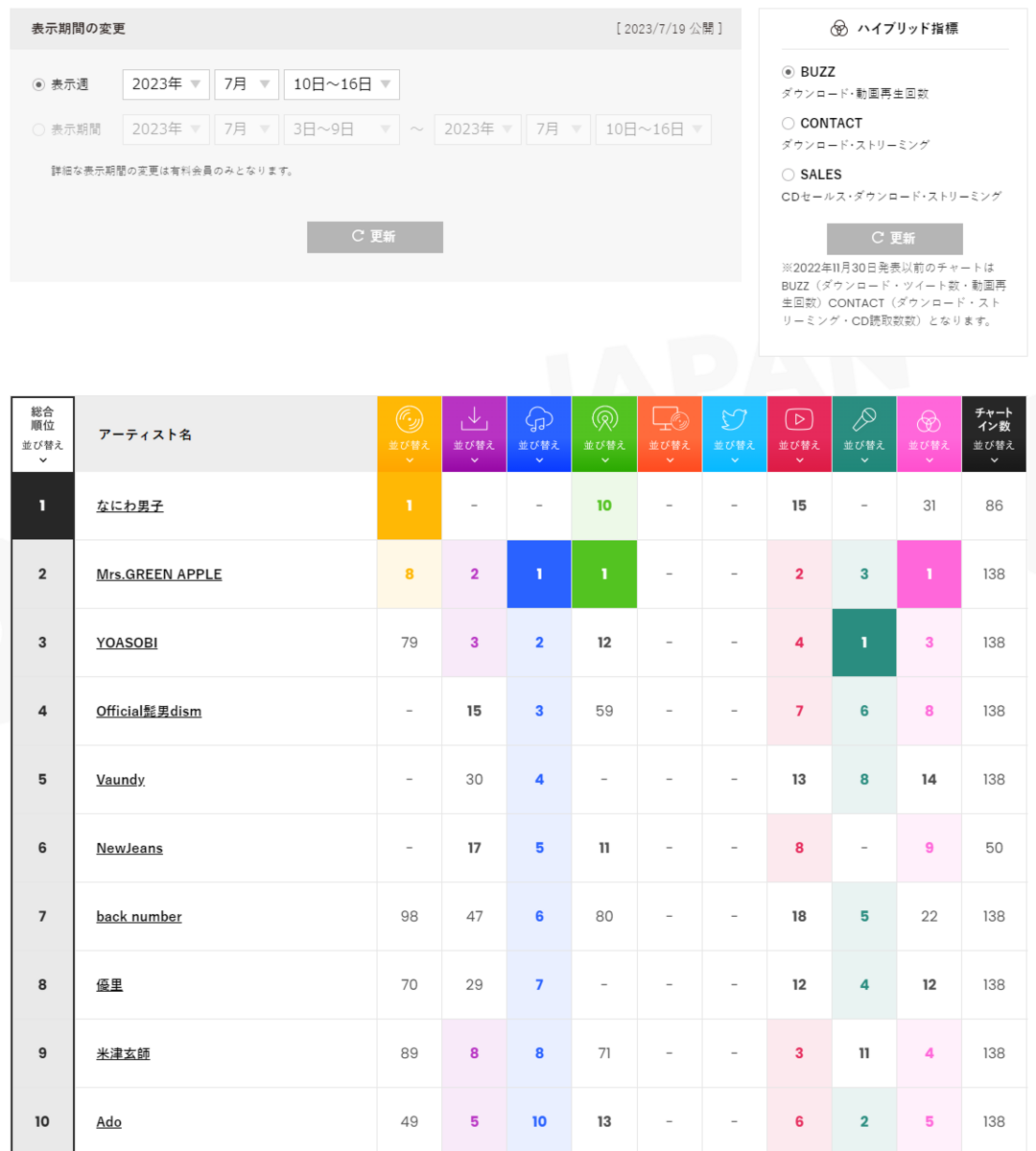Sort by karaoke microphone icon column
Screen dimensions: 1036x1151
[864, 434]
